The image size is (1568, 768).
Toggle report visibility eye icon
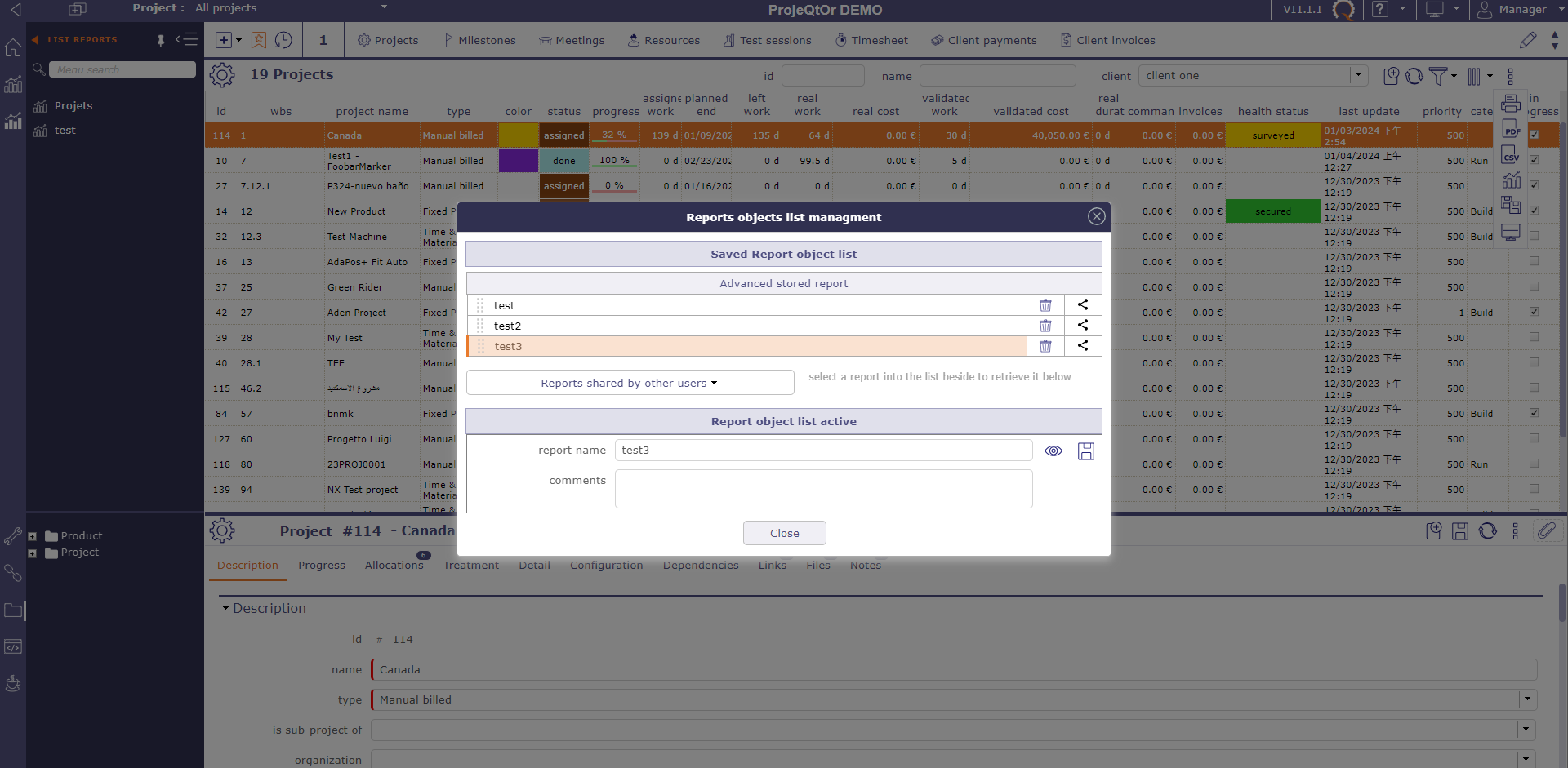(1053, 451)
